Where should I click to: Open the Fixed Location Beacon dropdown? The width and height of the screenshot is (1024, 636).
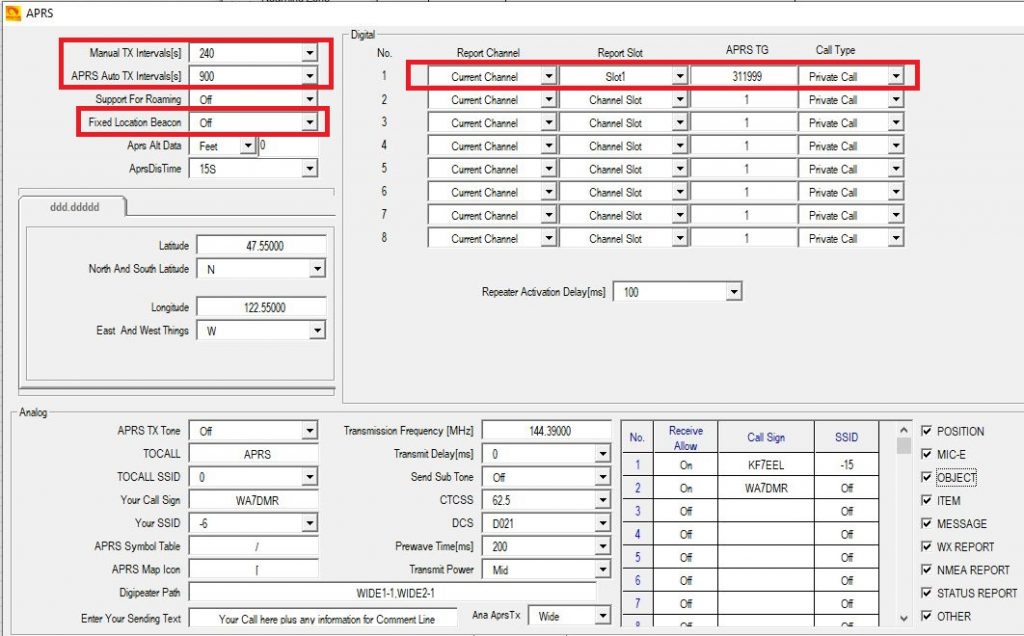click(x=310, y=122)
